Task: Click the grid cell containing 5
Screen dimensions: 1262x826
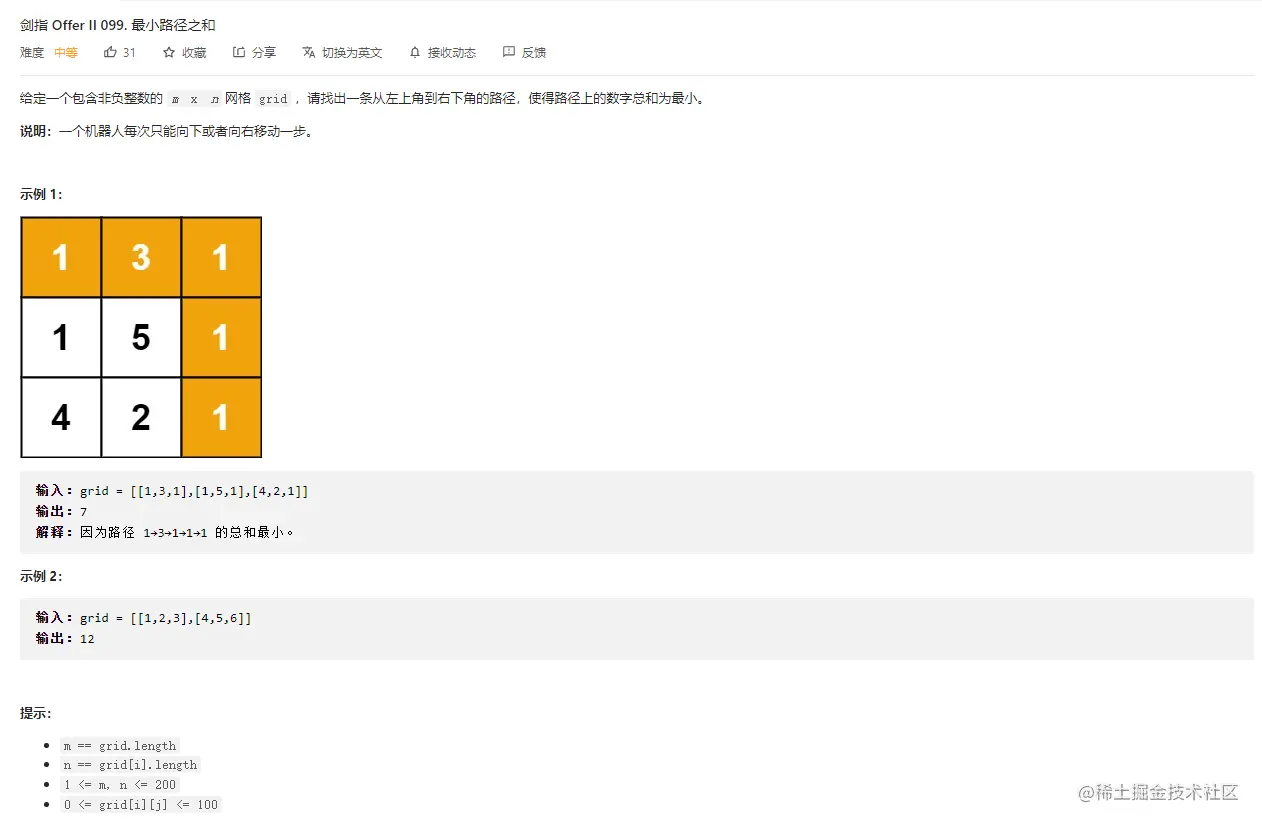Action: click(x=140, y=337)
